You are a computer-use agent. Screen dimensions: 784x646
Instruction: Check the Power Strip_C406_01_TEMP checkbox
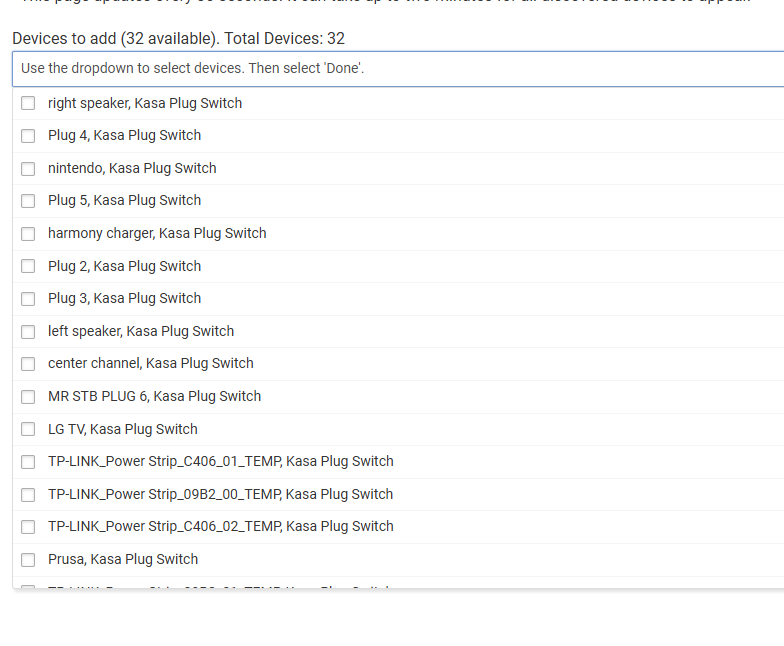tap(28, 462)
